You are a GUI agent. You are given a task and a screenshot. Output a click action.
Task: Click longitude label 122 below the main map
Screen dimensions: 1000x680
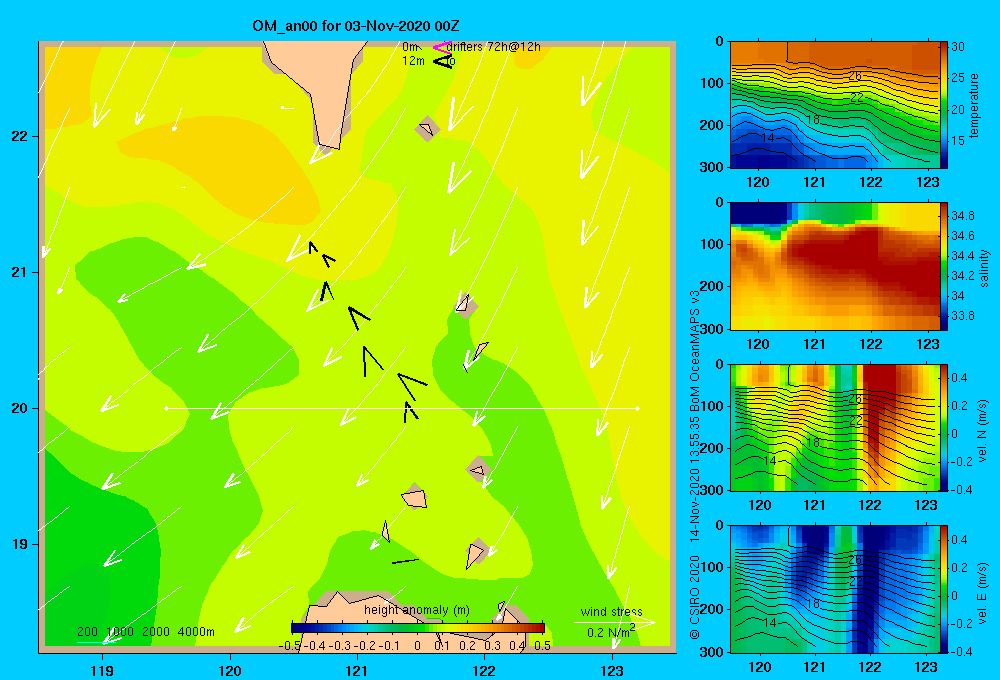(485, 670)
